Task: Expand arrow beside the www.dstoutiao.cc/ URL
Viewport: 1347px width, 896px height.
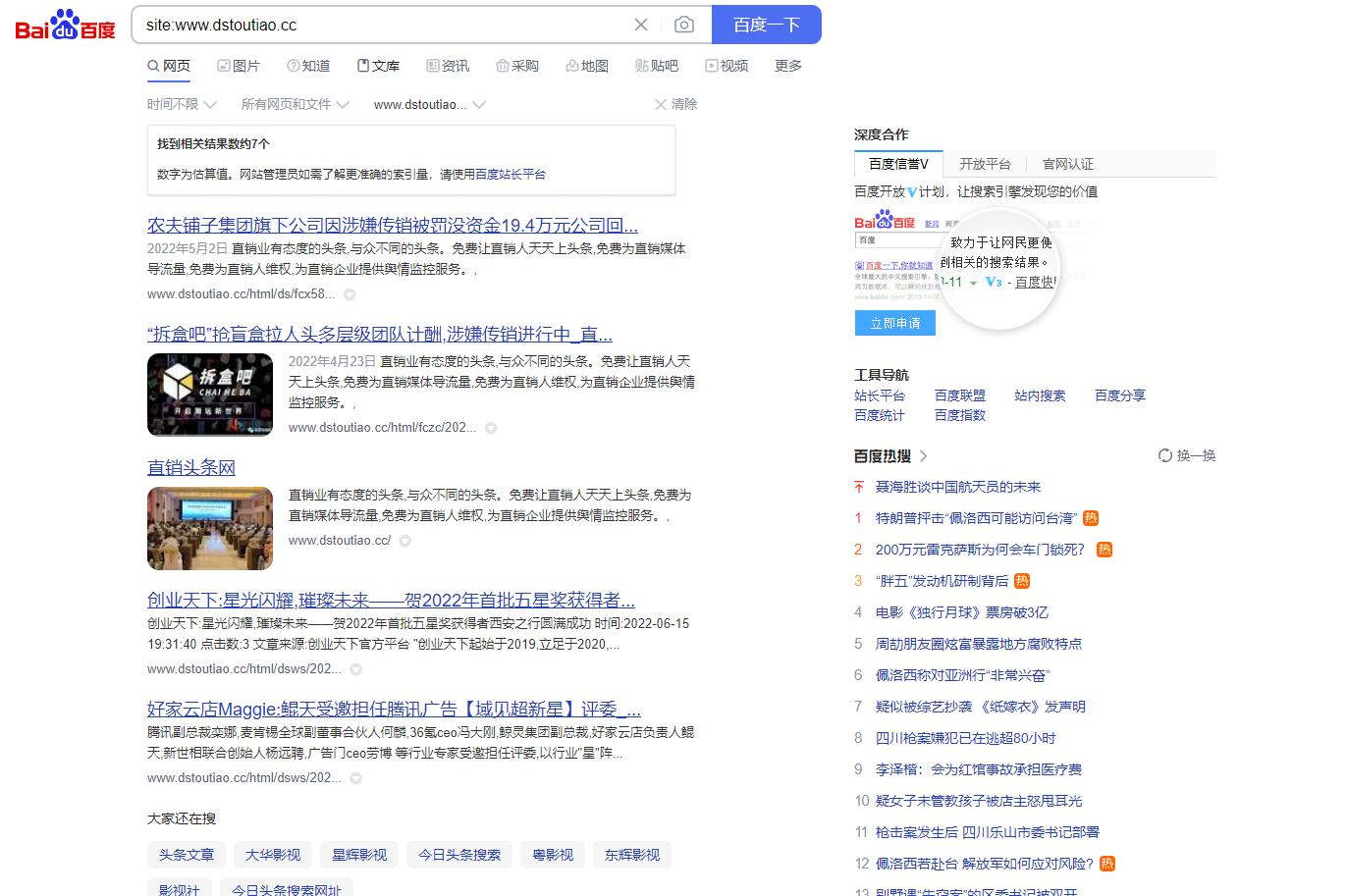Action: (x=404, y=541)
